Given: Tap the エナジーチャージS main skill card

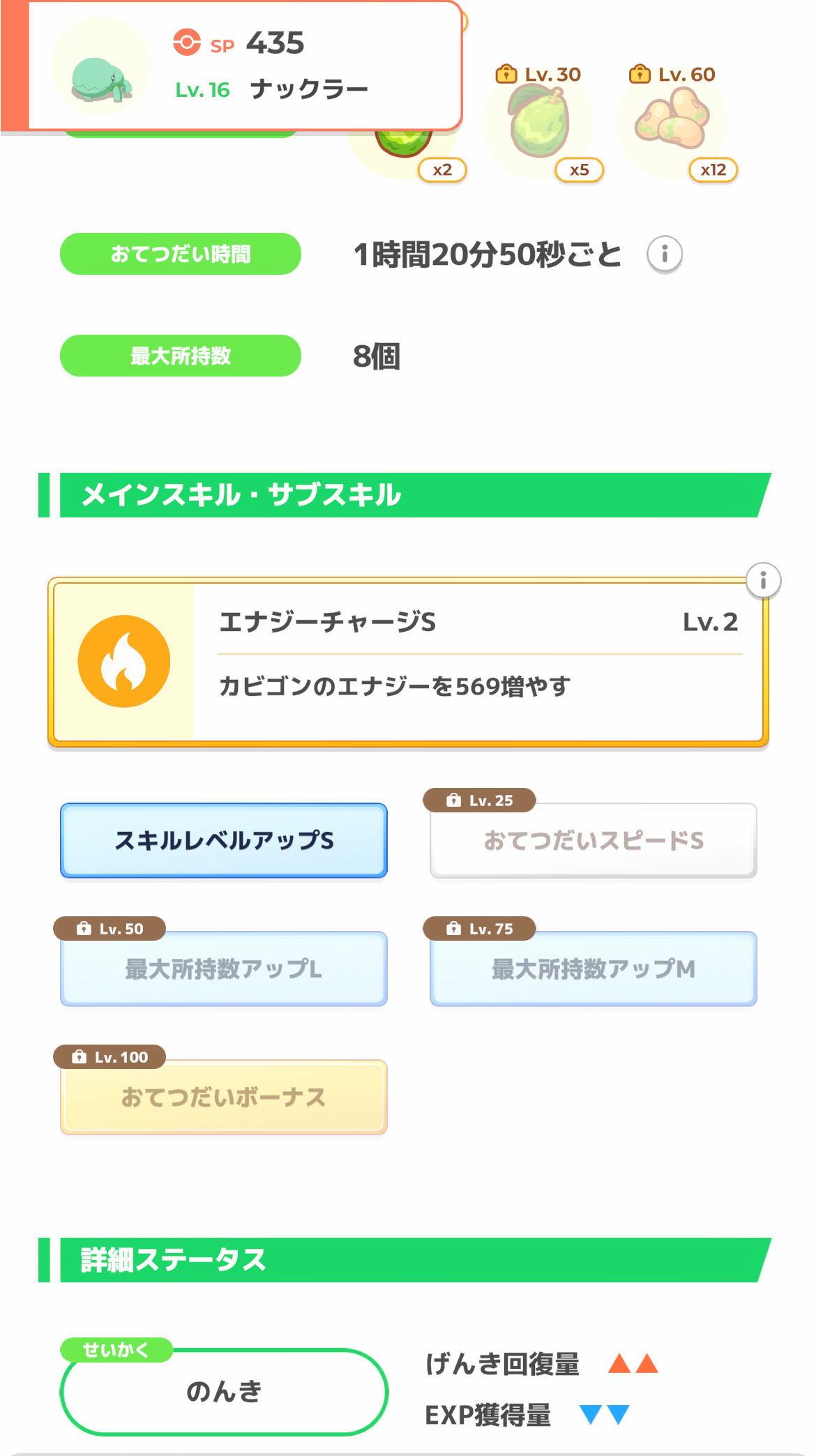Looking at the screenshot, I should 478,661.
